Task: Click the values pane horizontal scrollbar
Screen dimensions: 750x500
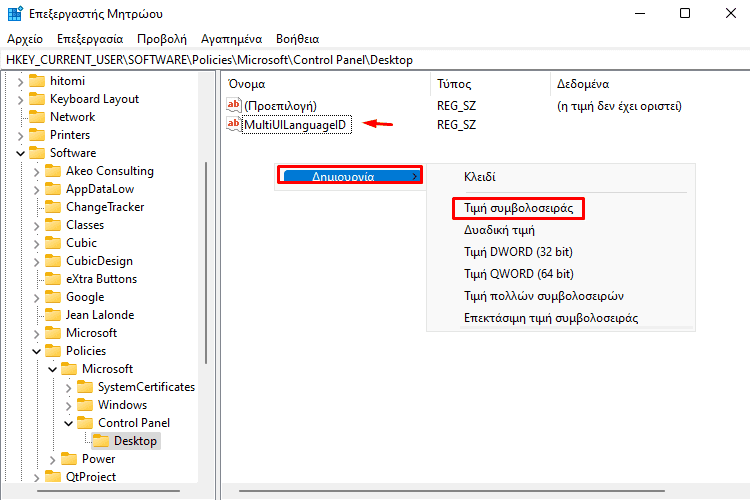Action: point(452,491)
